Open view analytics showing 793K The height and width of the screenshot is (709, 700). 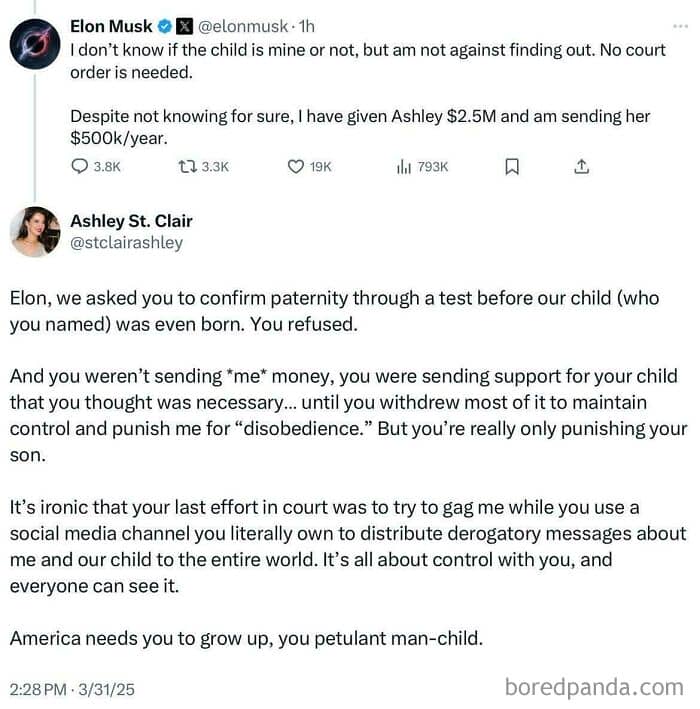coord(405,167)
